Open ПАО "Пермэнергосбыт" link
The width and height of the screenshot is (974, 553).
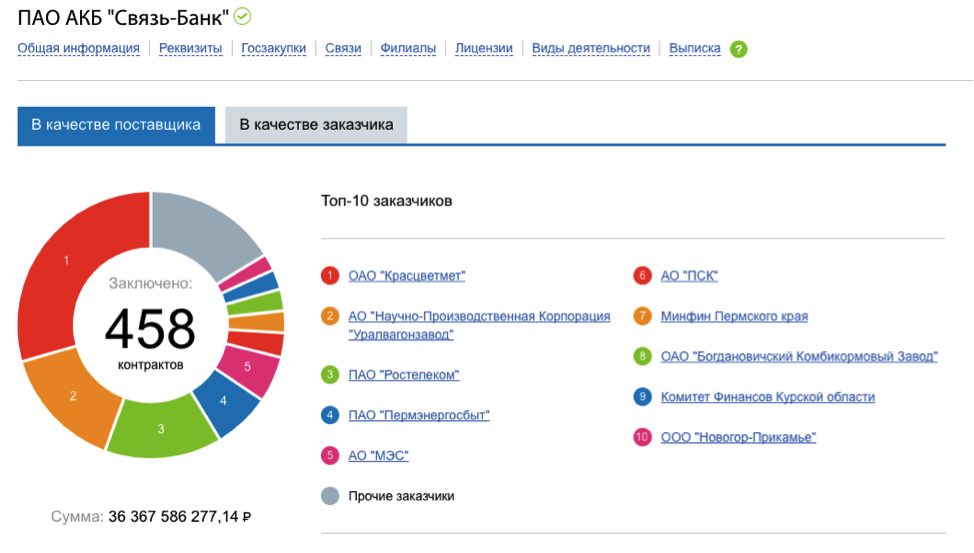point(419,416)
